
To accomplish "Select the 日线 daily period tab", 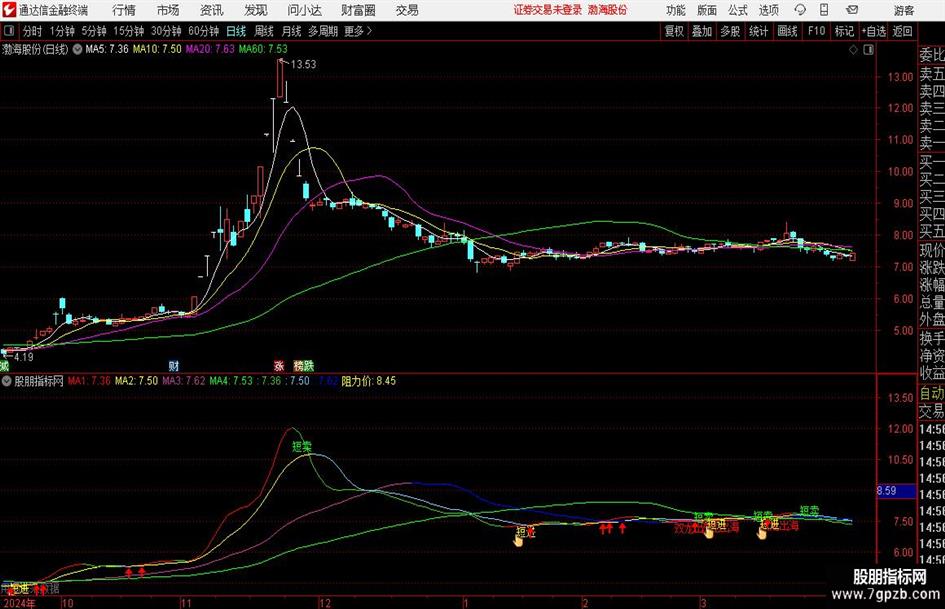I will tap(236, 31).
